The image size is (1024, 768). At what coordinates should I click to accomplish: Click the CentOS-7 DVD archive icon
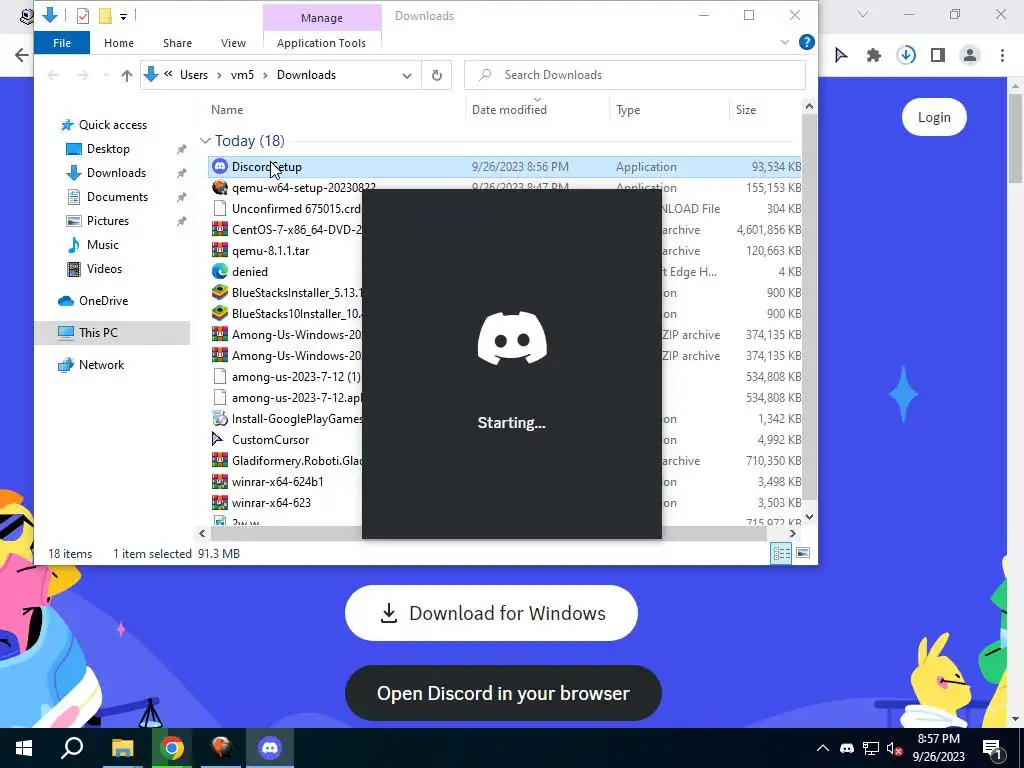pyautogui.click(x=220, y=229)
